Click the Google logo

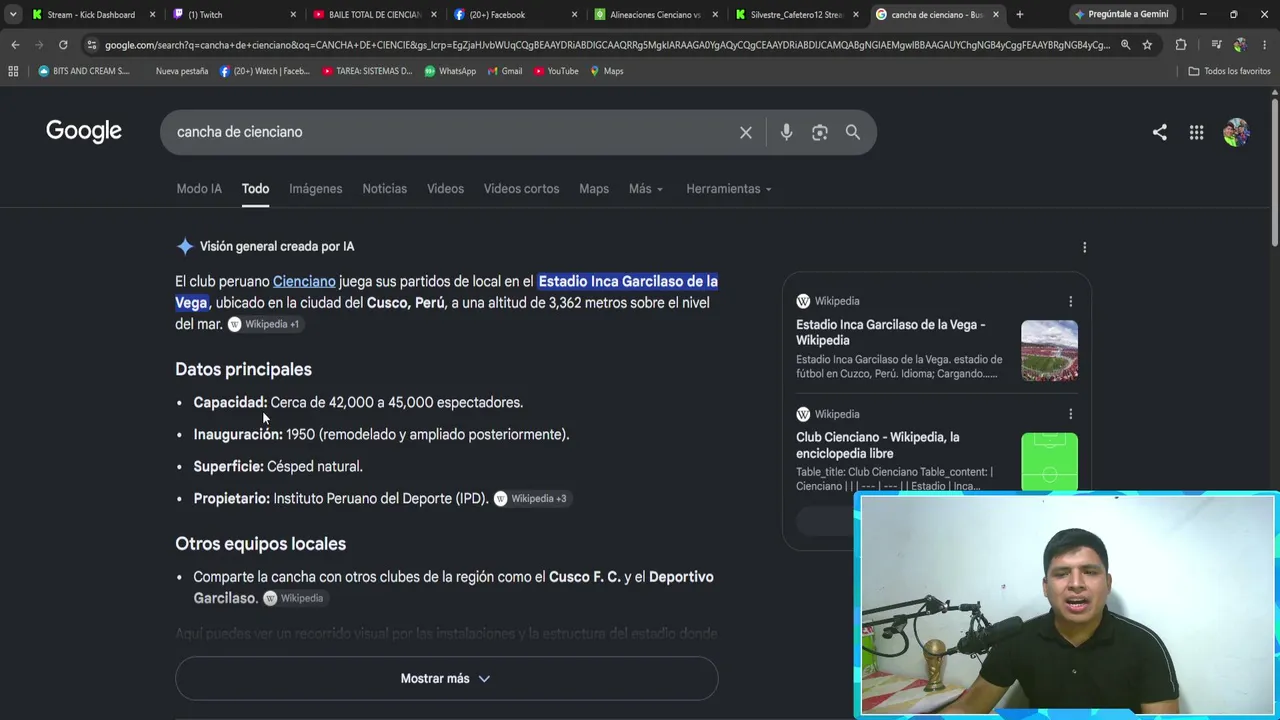[x=84, y=131]
